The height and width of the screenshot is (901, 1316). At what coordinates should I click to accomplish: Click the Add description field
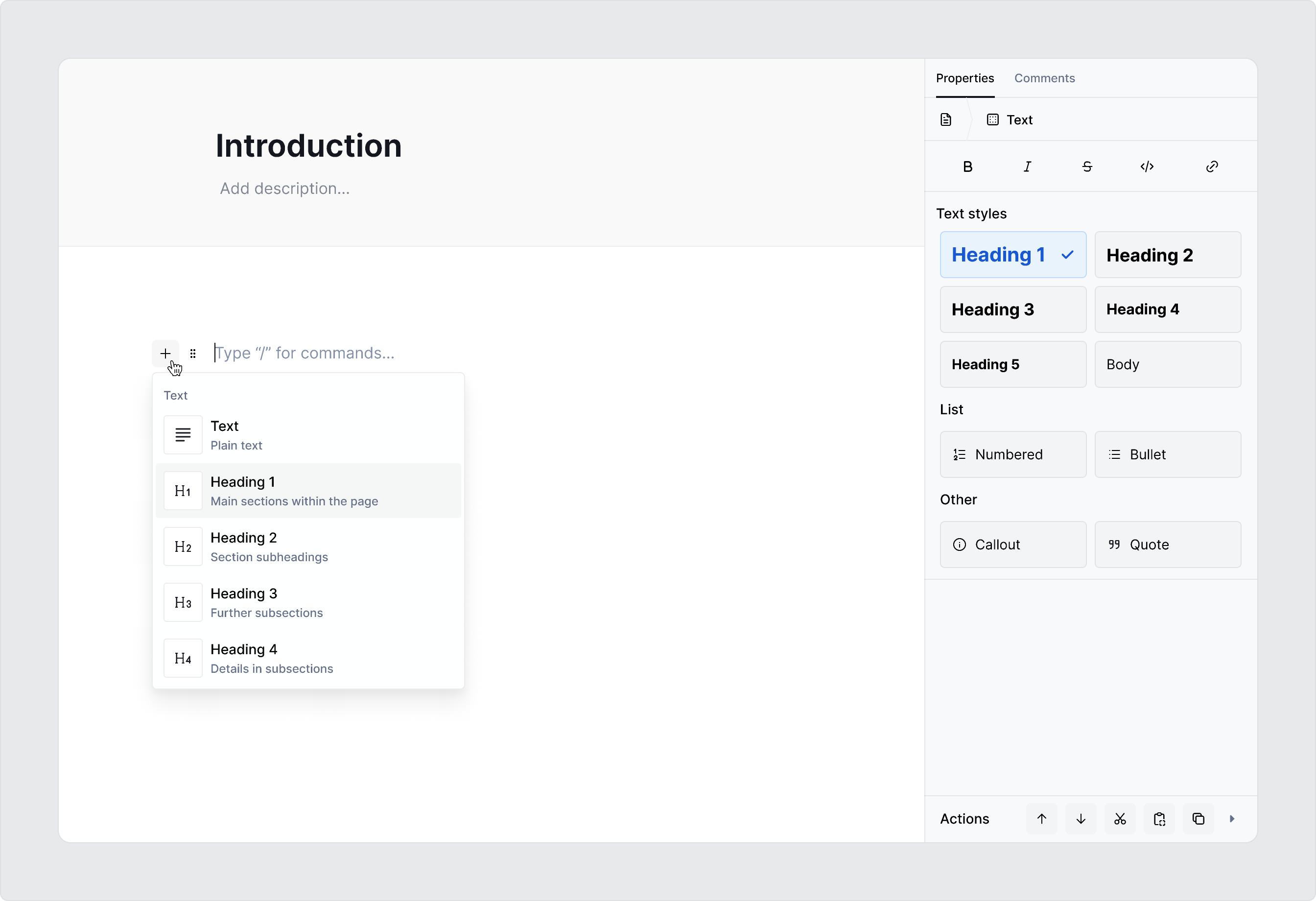click(285, 188)
